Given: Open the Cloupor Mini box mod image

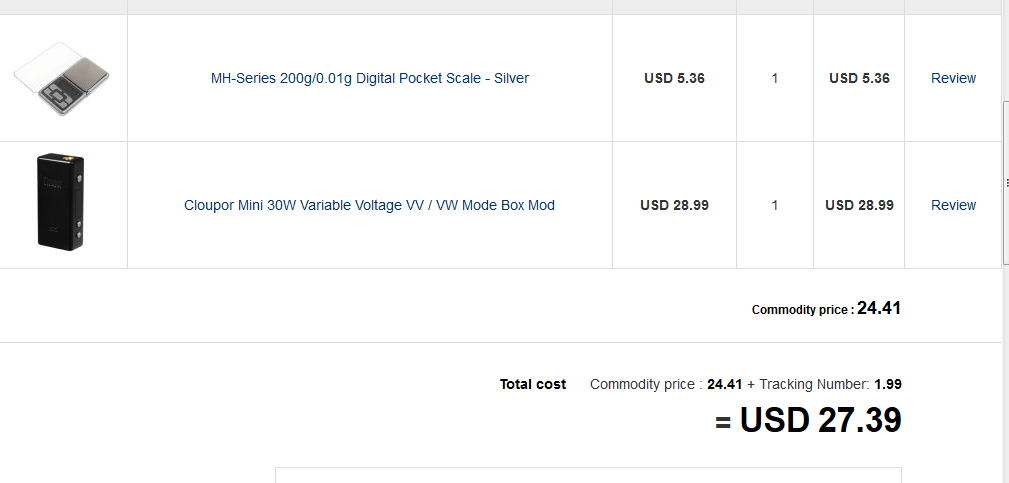Looking at the screenshot, I should point(62,204).
